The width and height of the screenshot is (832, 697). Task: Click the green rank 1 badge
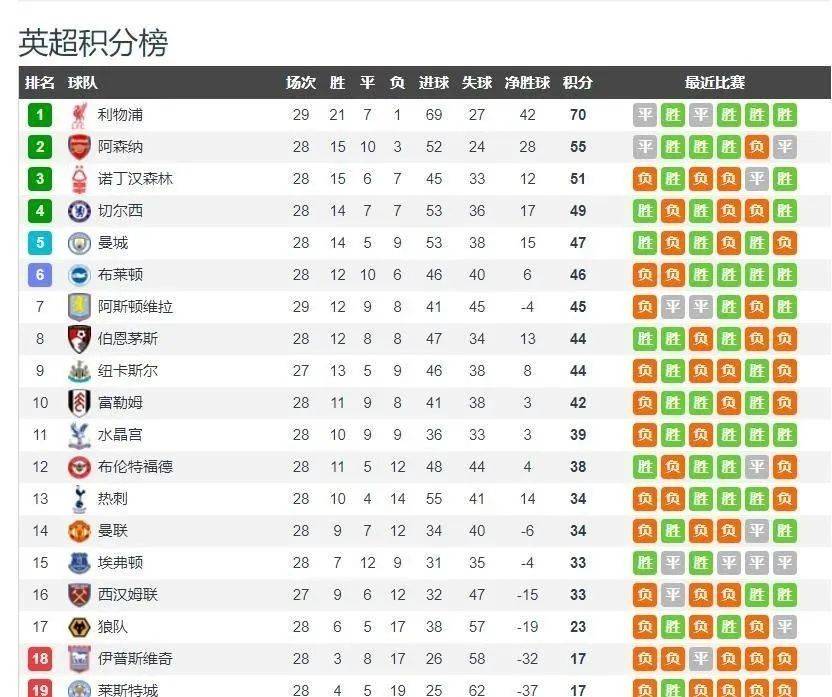40,115
